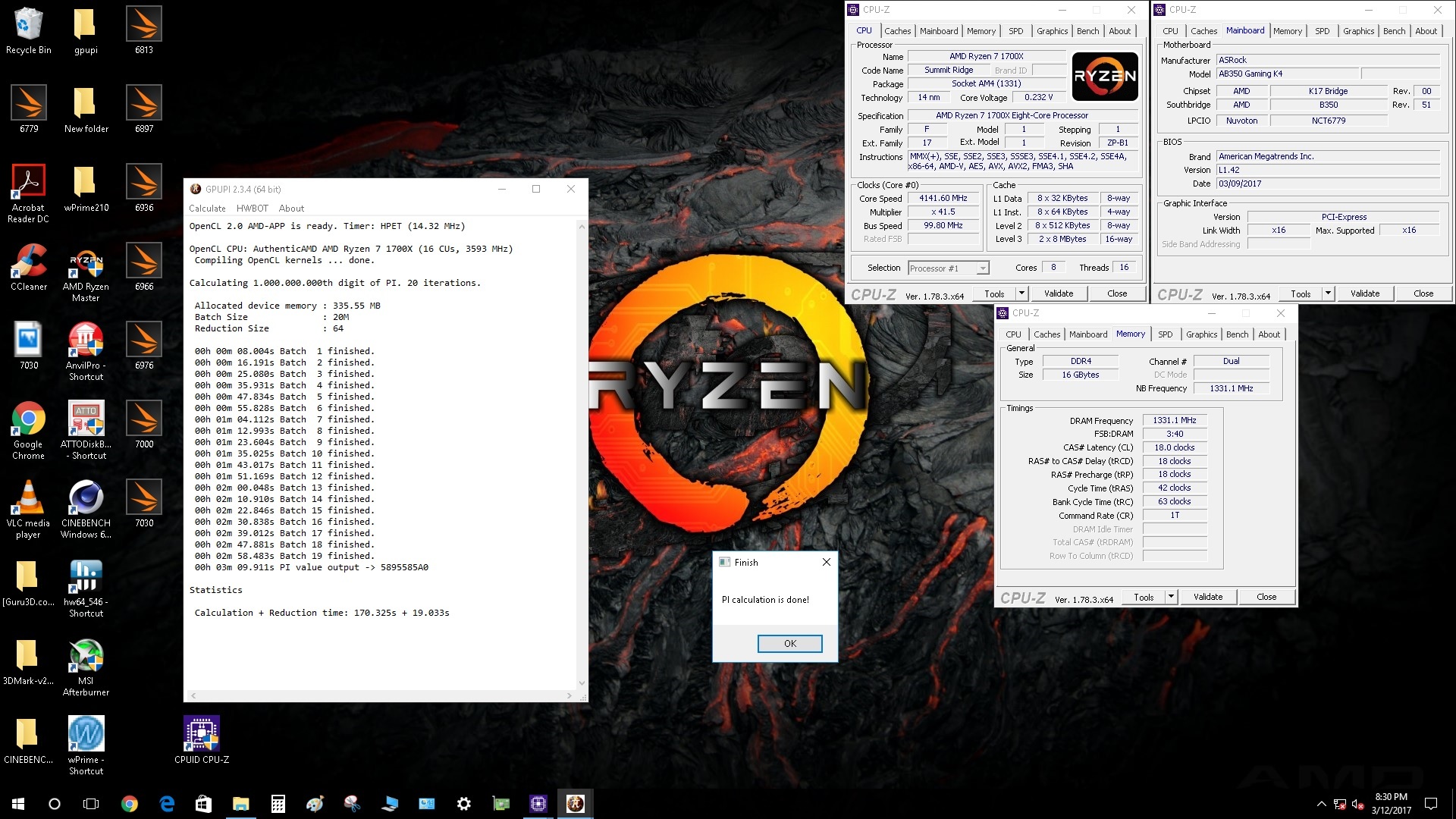Image resolution: width=1456 pixels, height=819 pixels.
Task: Open the About menu in GPUPI
Action: [291, 209]
